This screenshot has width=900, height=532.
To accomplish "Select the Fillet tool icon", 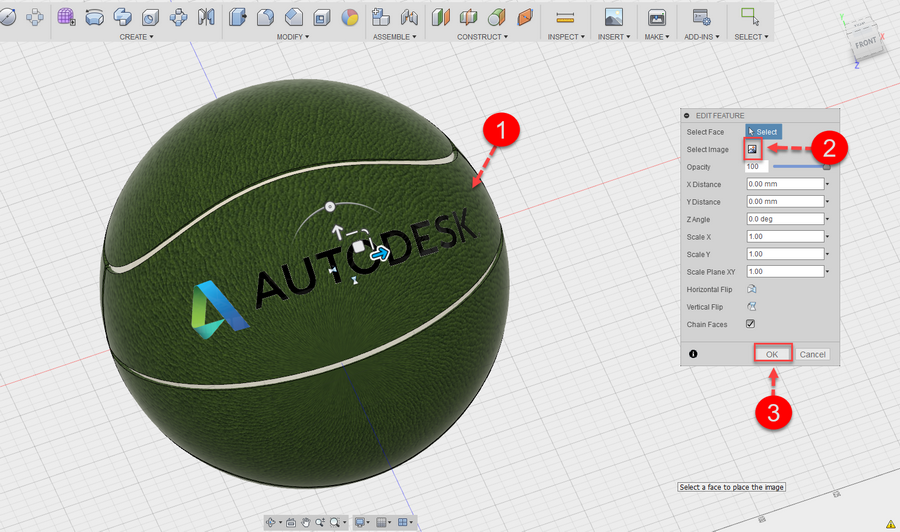I will click(x=265, y=17).
